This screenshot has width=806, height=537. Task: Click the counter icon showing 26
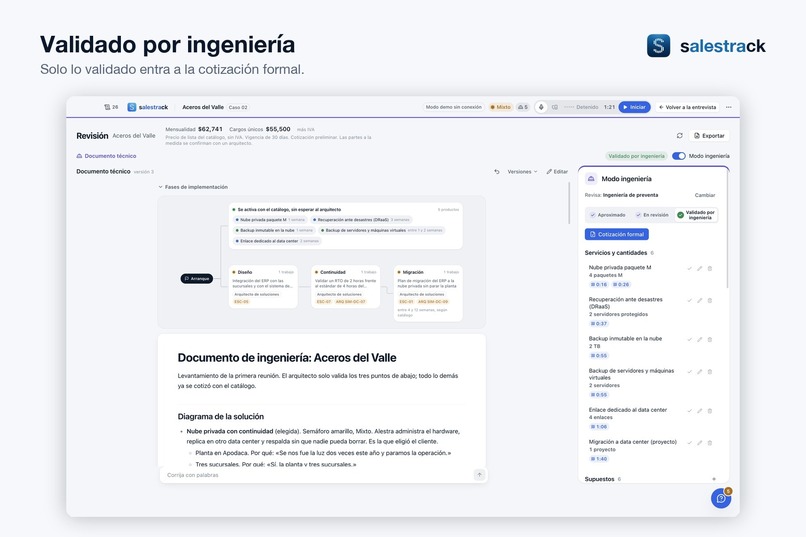(x=111, y=107)
